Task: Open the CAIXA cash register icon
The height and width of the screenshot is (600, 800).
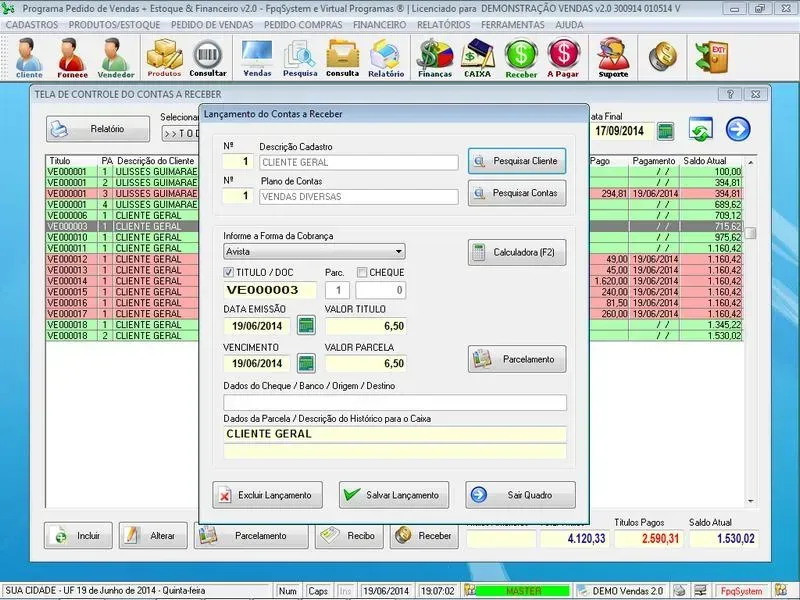Action: click(x=477, y=58)
